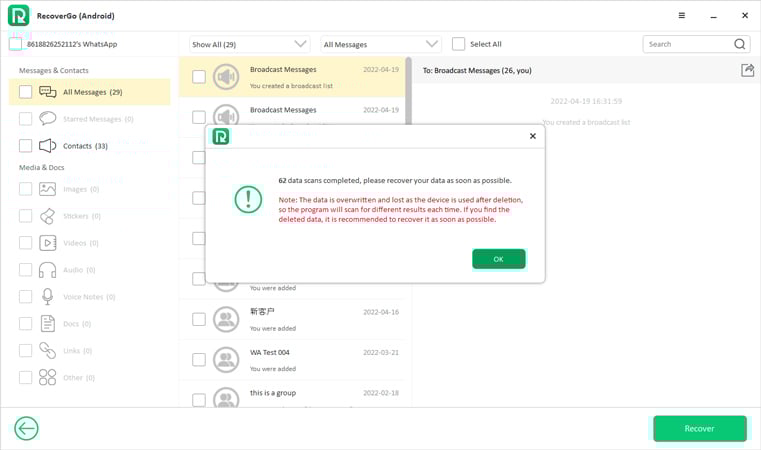Viewport: 761px width, 450px height.
Task: Check the Select All checkbox
Action: tap(458, 44)
